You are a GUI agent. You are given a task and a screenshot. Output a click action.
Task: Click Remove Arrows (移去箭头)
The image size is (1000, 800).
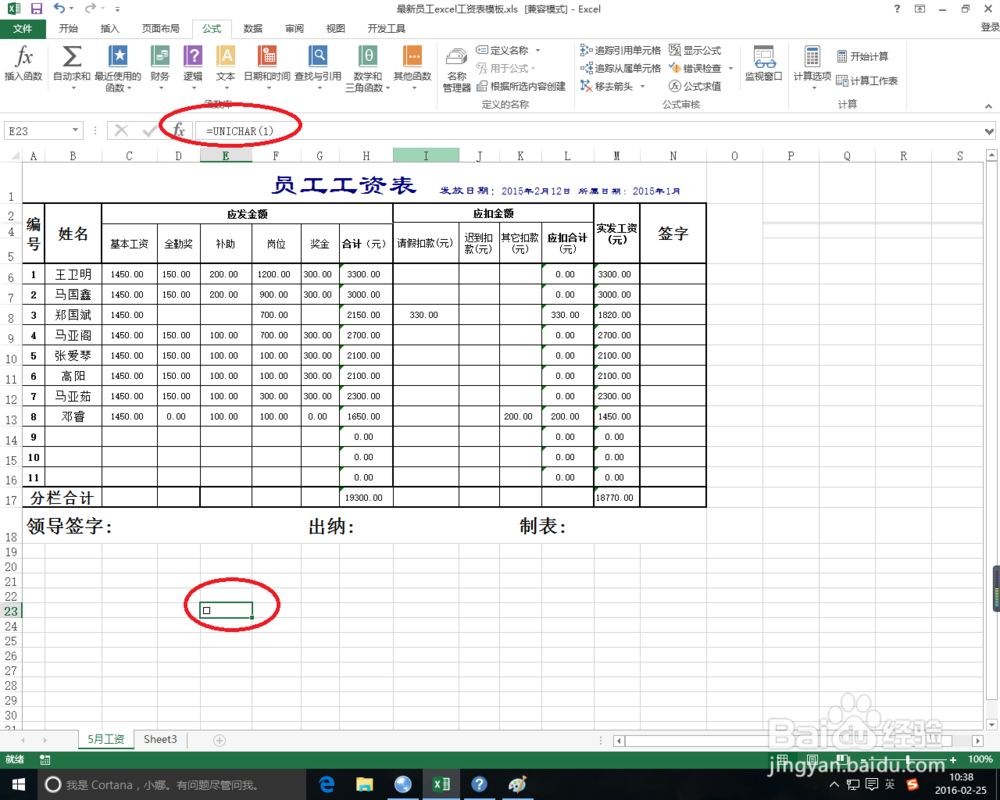607,86
